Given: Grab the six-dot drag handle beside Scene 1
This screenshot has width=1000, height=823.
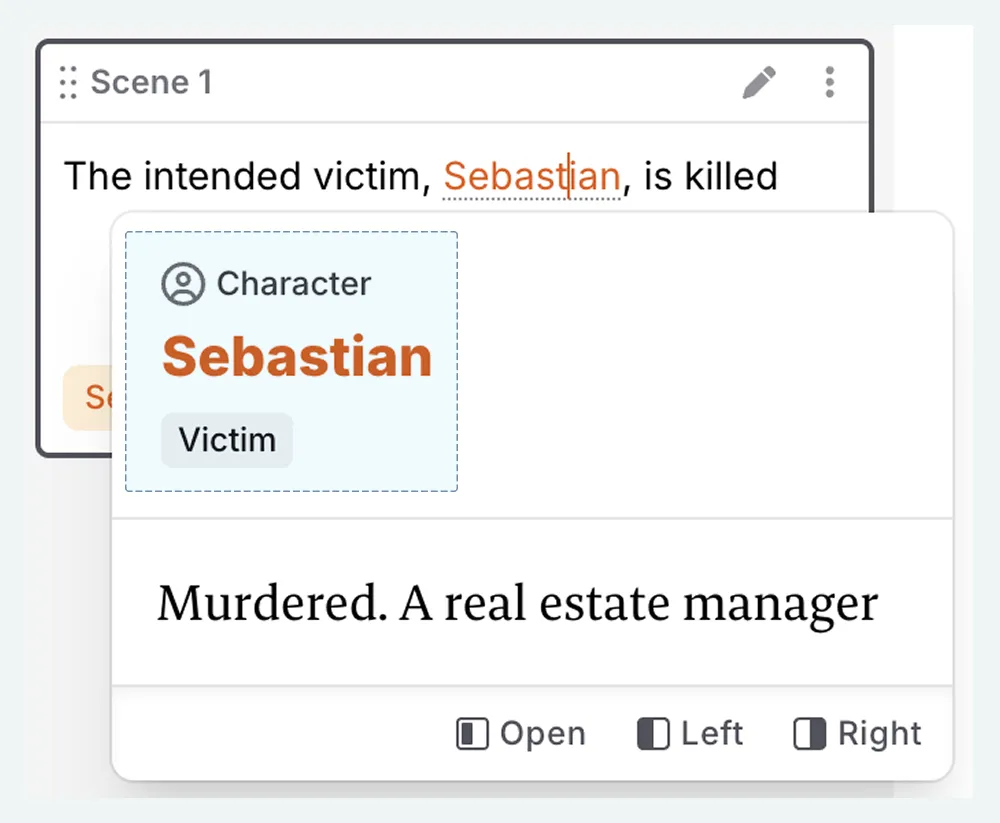Looking at the screenshot, I should [x=68, y=82].
